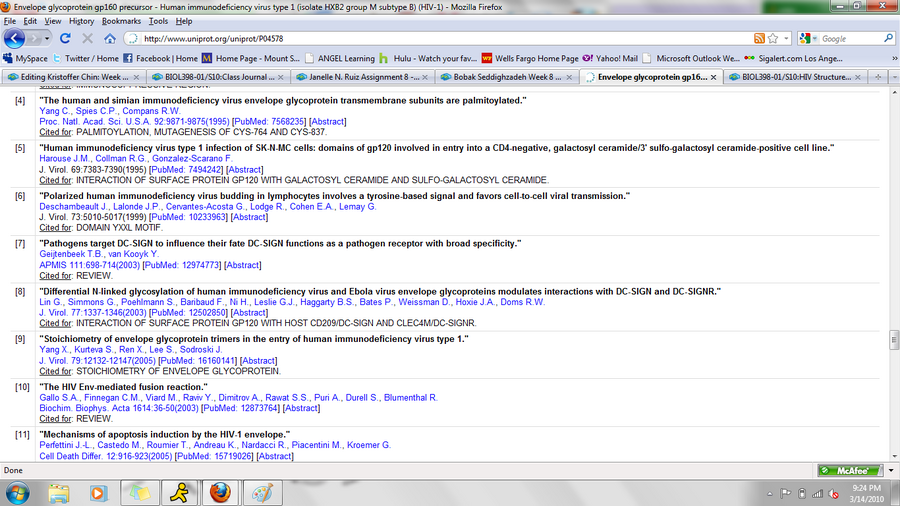Open AIM from the Windows taskbar

(x=177, y=492)
